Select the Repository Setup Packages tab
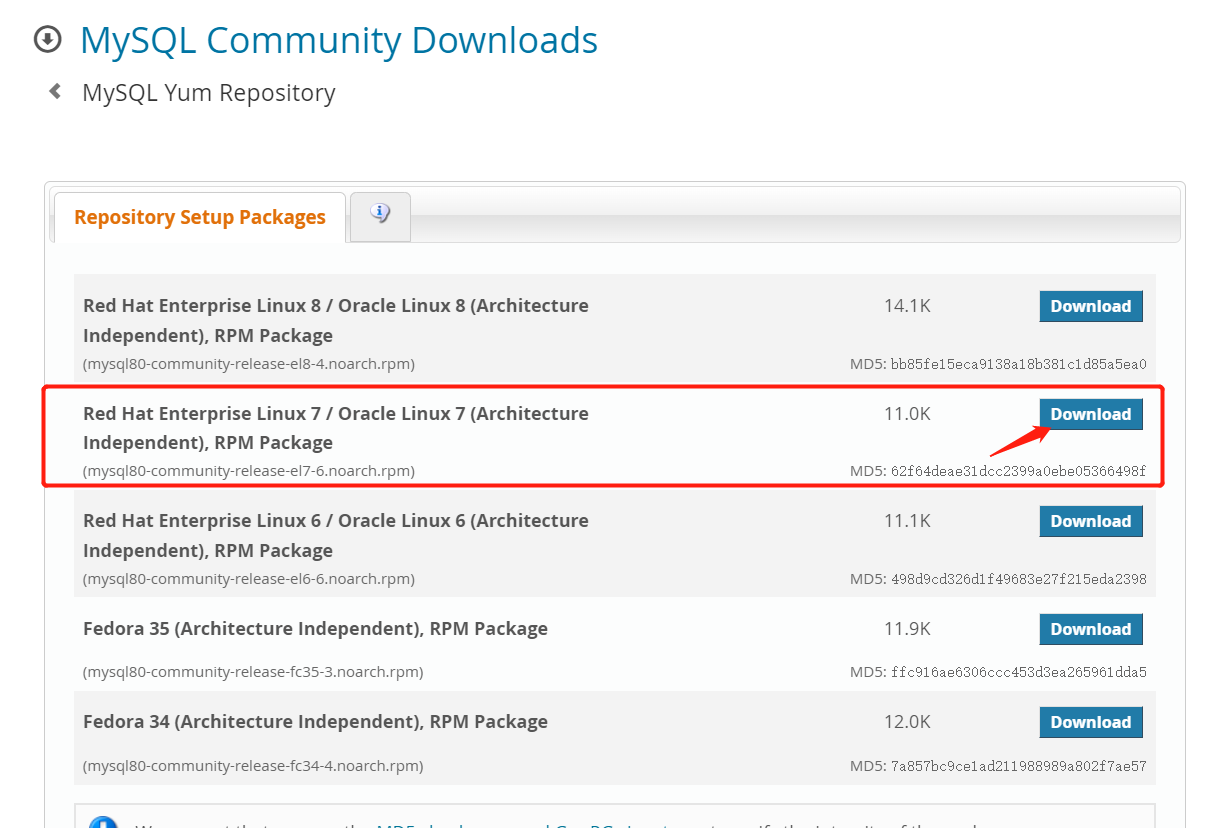 pos(200,217)
